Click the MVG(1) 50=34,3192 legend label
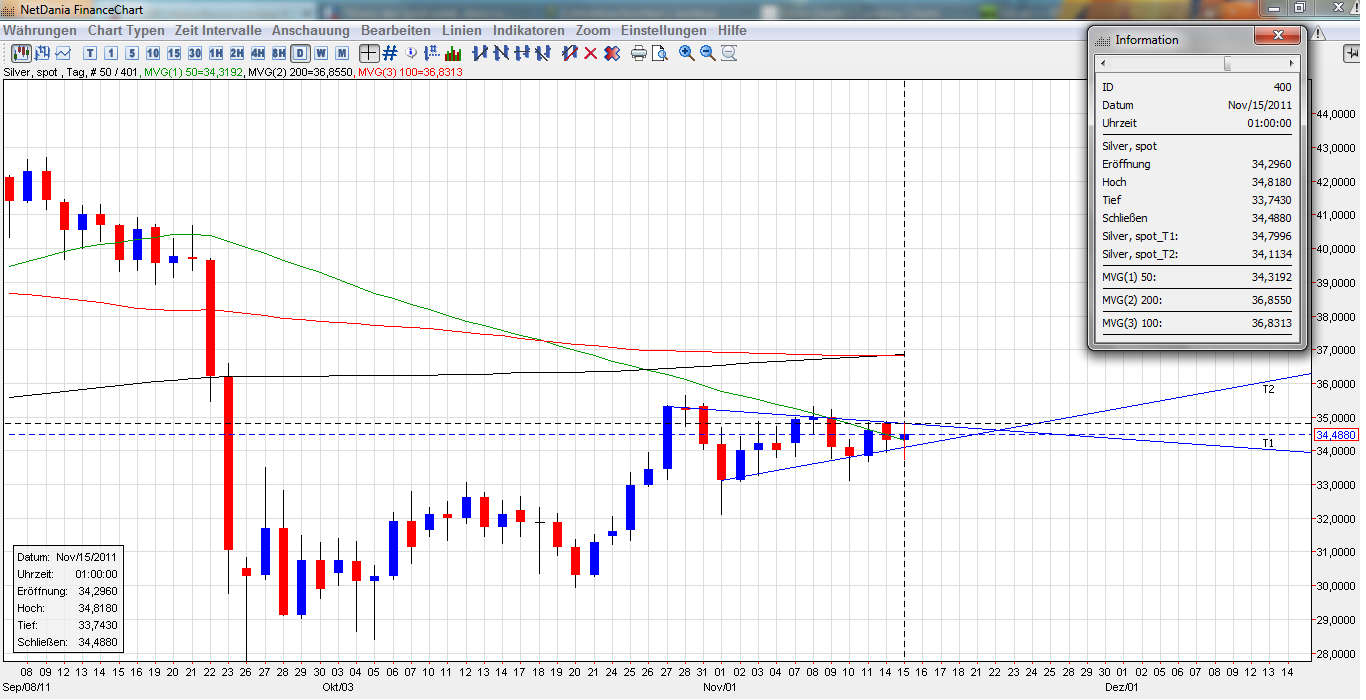 pos(194,72)
